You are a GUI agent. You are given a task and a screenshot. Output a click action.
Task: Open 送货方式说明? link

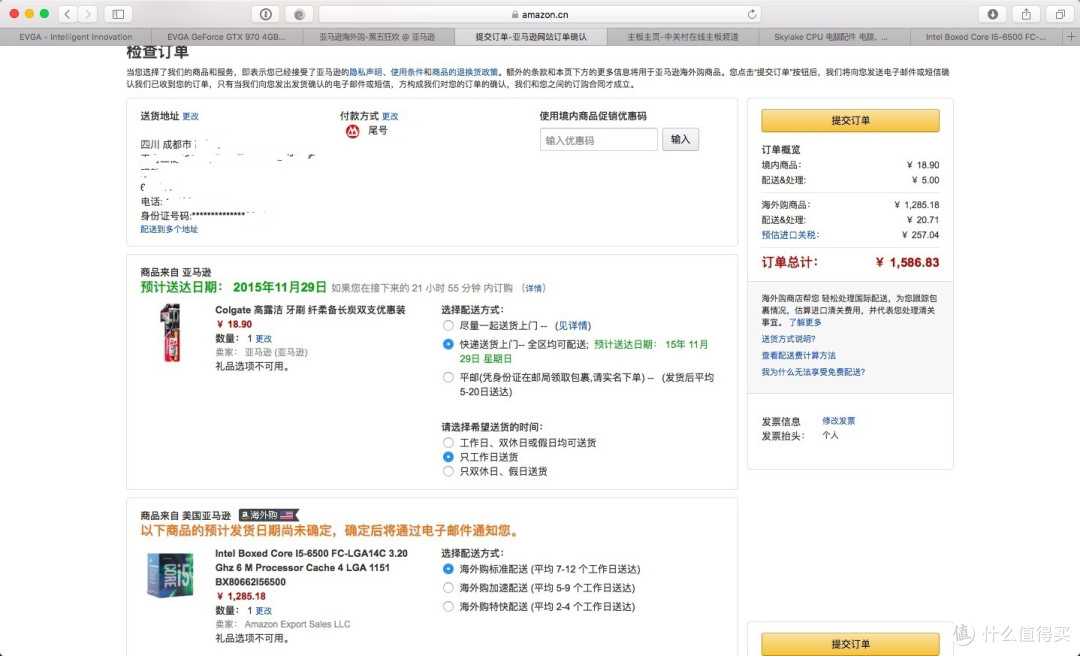[x=788, y=339]
